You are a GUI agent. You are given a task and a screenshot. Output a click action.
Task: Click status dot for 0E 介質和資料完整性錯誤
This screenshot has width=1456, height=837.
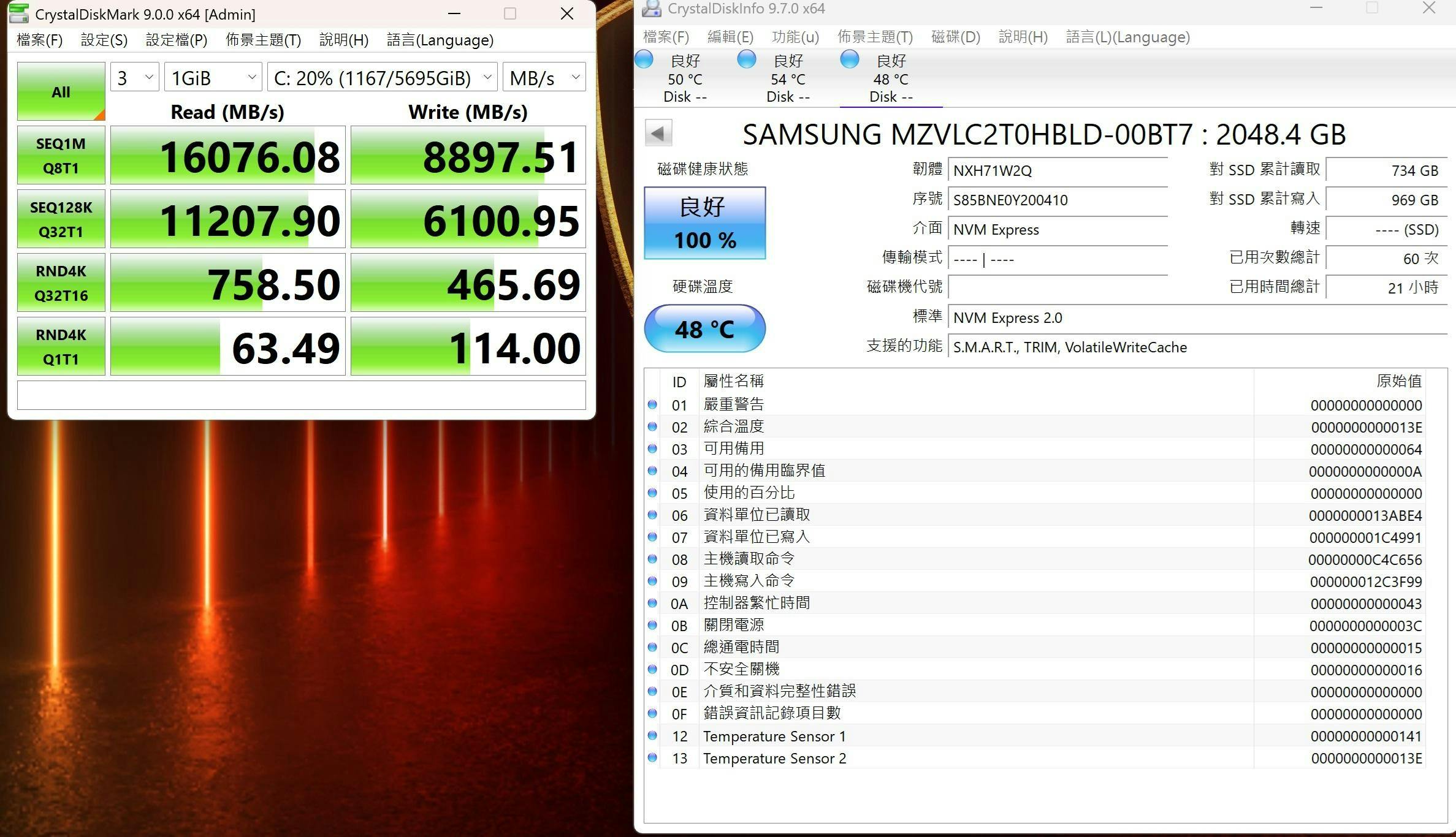652,691
